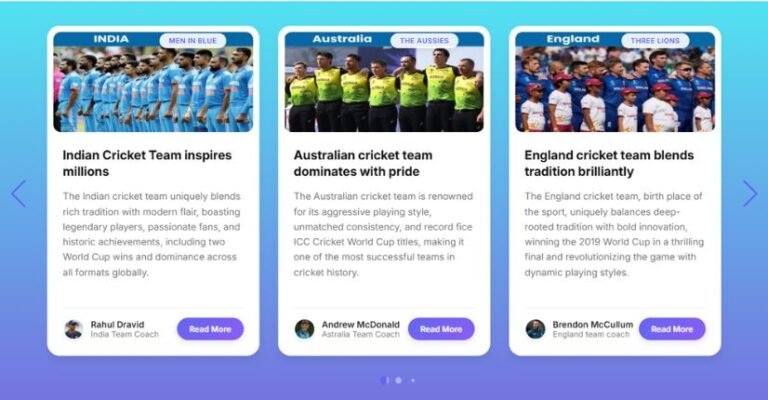The height and width of the screenshot is (400, 768).
Task: Open the Australia team photo
Action: [x=384, y=82]
